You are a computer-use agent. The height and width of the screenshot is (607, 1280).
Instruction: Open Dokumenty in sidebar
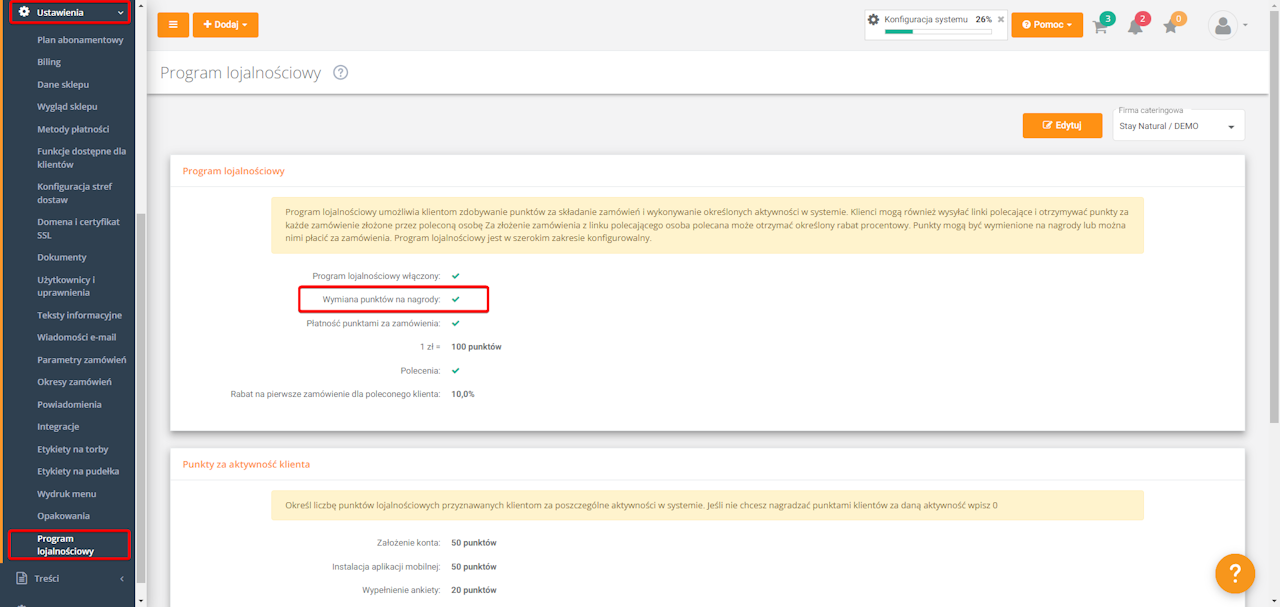[62, 257]
